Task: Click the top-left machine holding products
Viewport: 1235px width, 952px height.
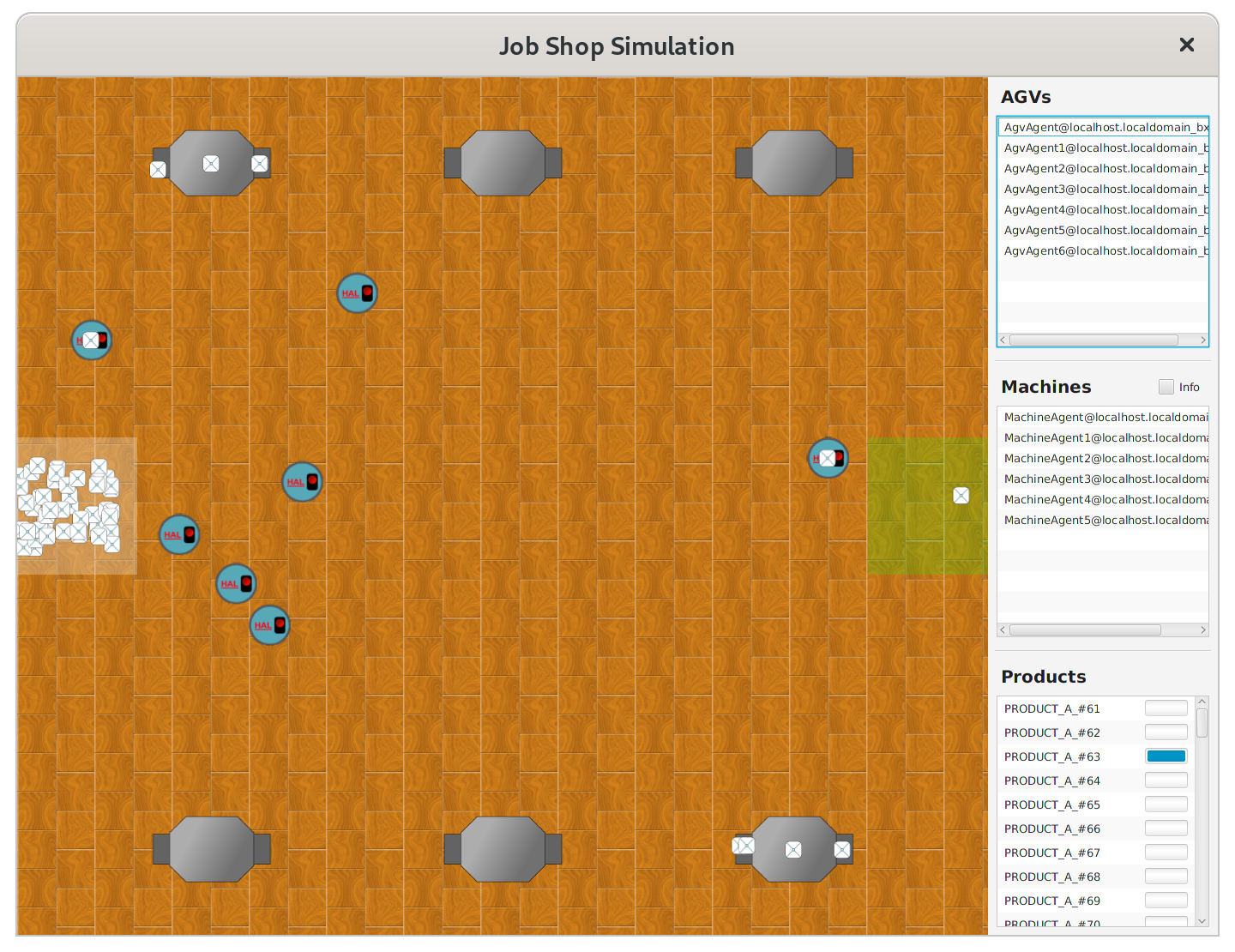Action: (x=211, y=163)
